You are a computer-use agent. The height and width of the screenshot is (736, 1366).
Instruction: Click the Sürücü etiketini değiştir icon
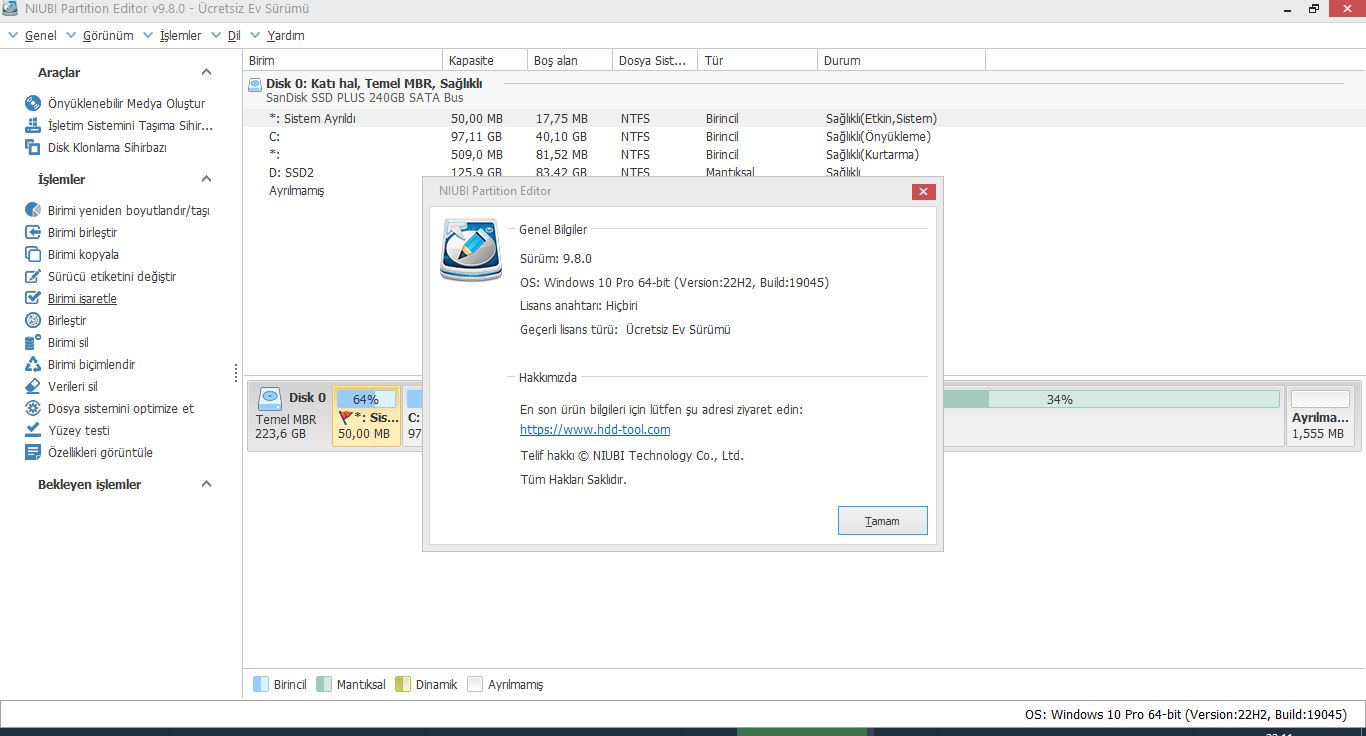(x=31, y=276)
